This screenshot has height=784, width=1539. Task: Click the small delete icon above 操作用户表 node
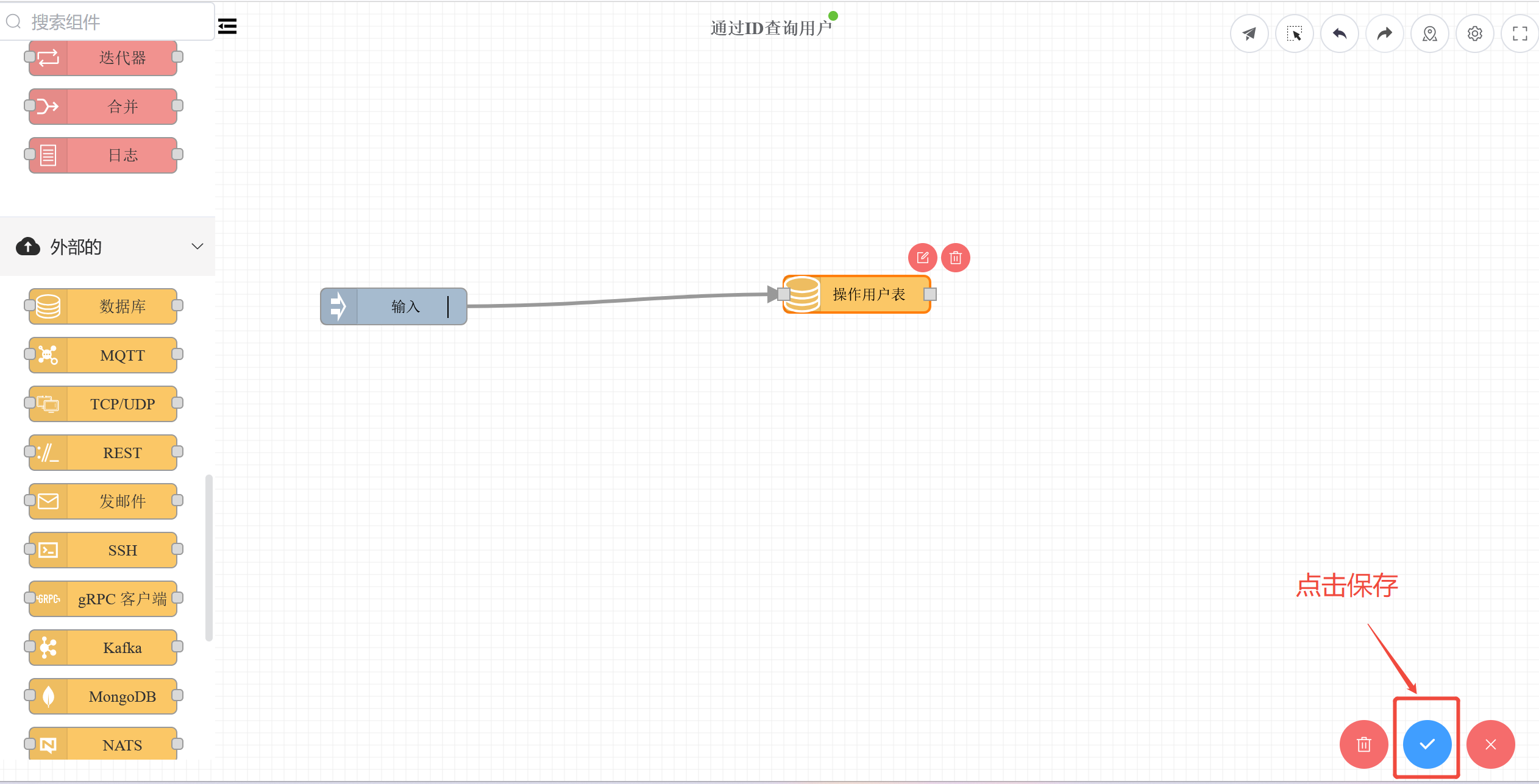955,258
